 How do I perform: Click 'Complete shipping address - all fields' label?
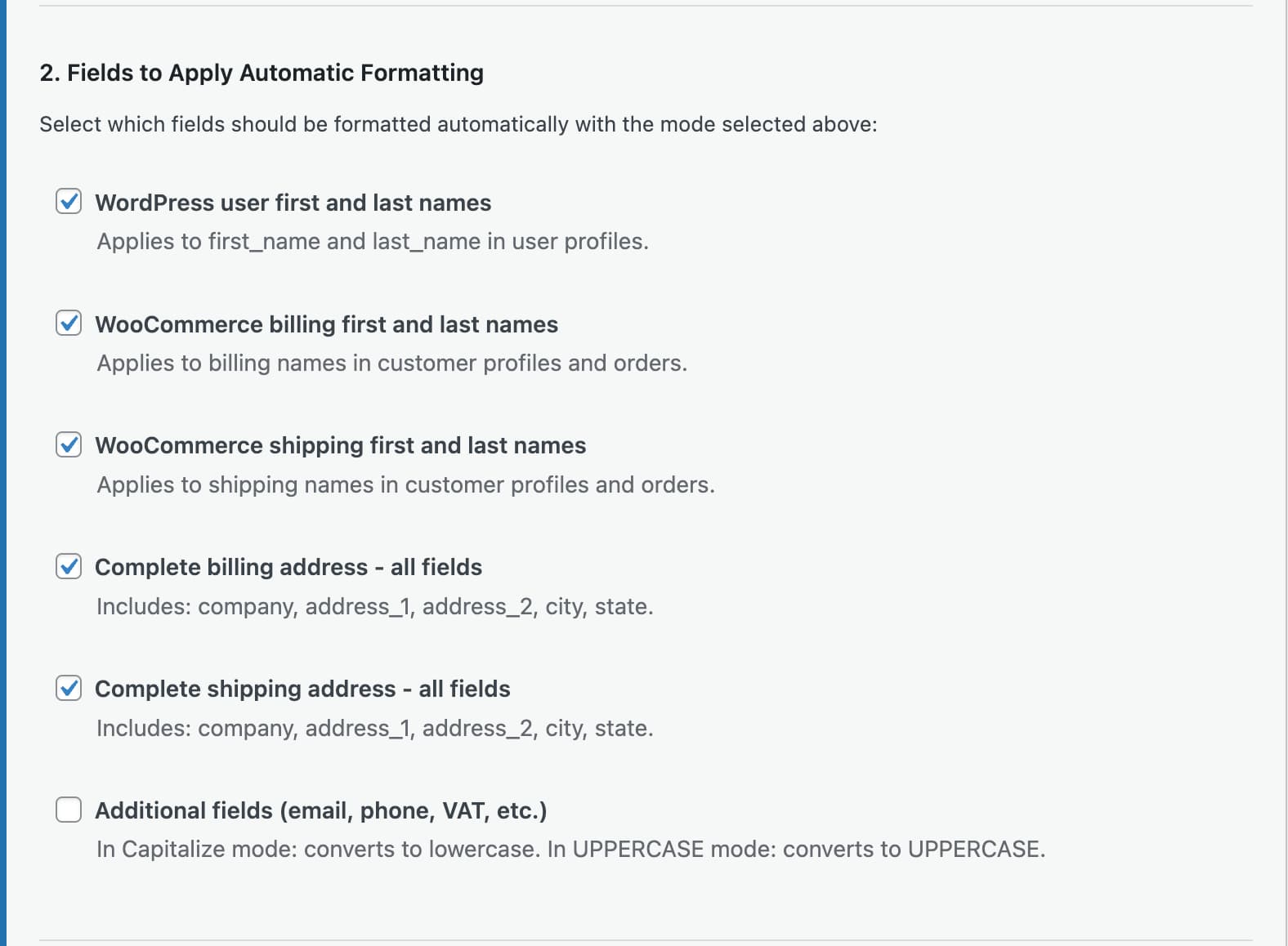pos(302,689)
